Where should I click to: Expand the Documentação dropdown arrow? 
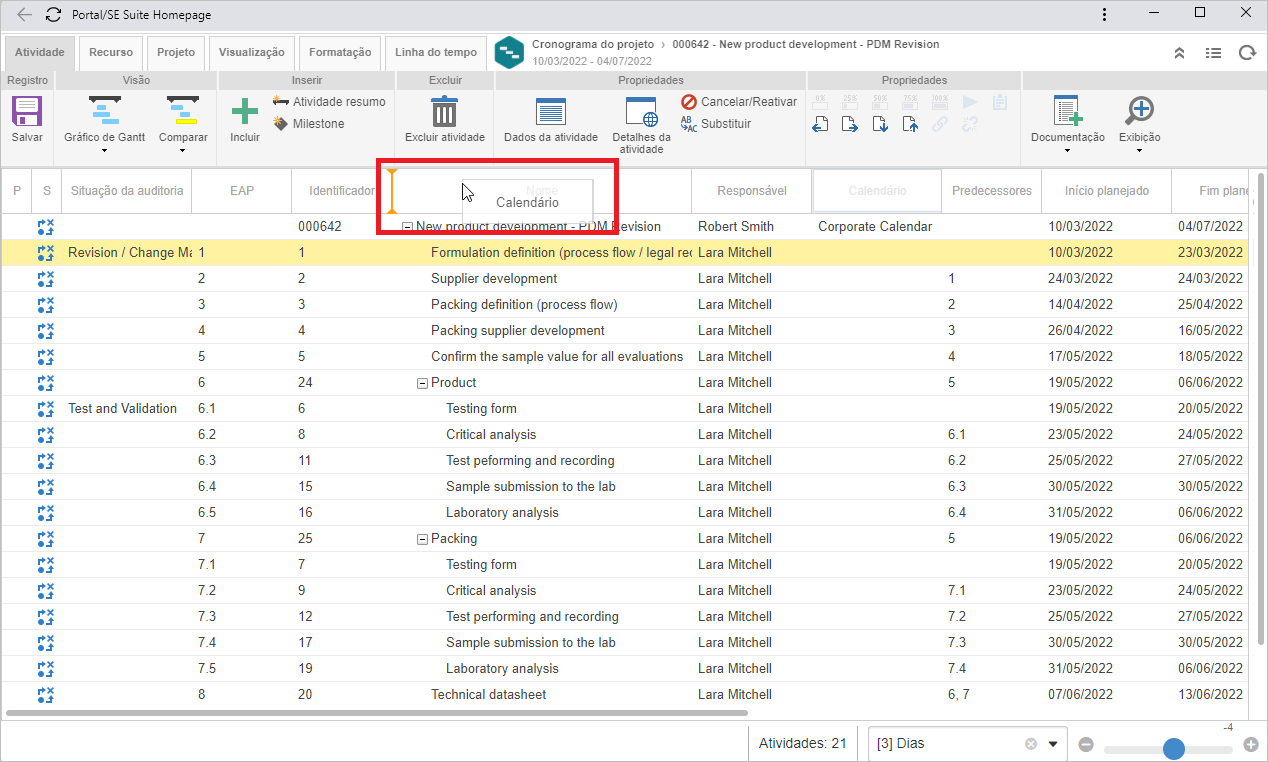(1068, 152)
